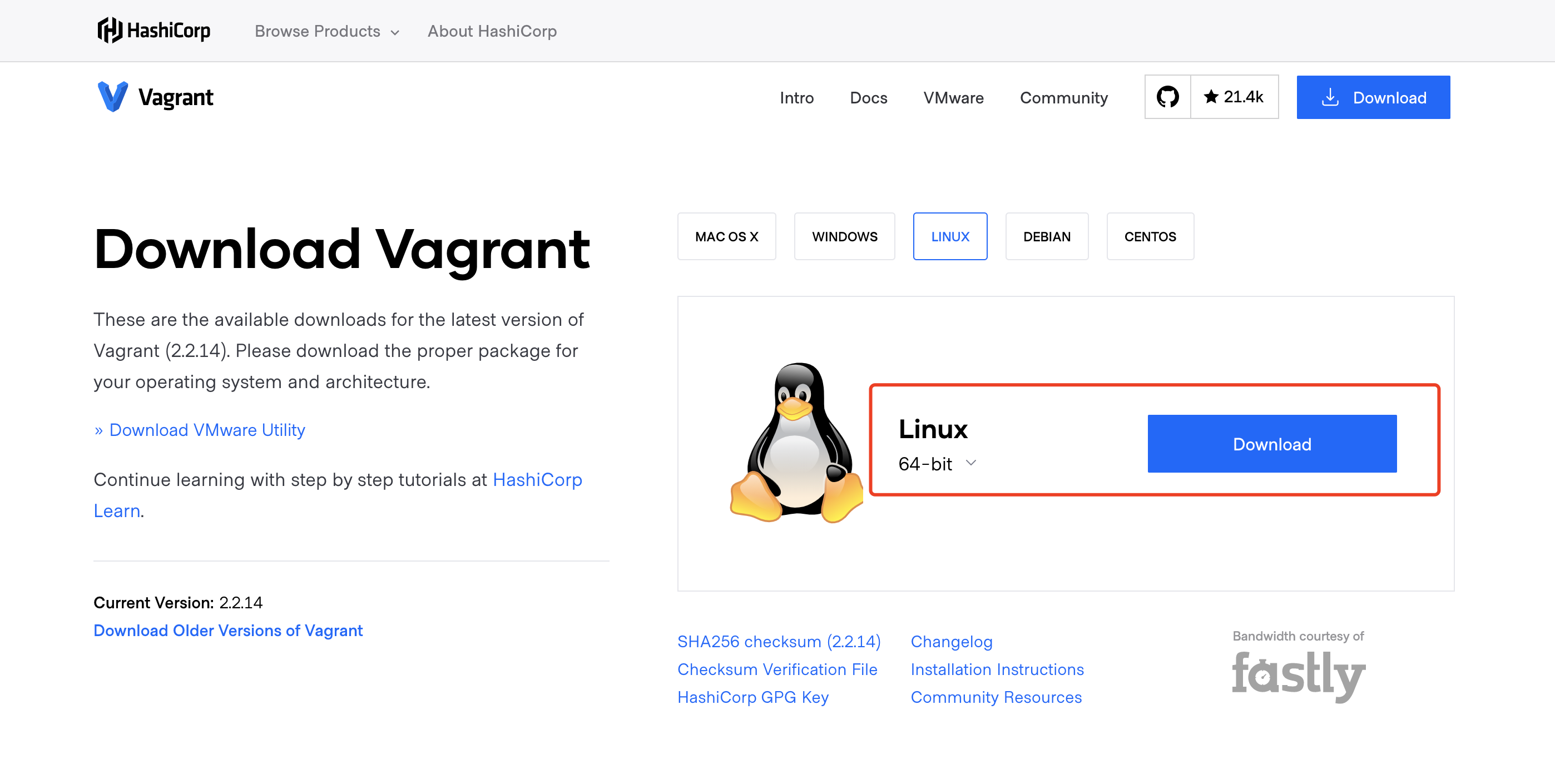This screenshot has height=784, width=1555.
Task: Open the Changelog link
Action: pyautogui.click(x=952, y=641)
